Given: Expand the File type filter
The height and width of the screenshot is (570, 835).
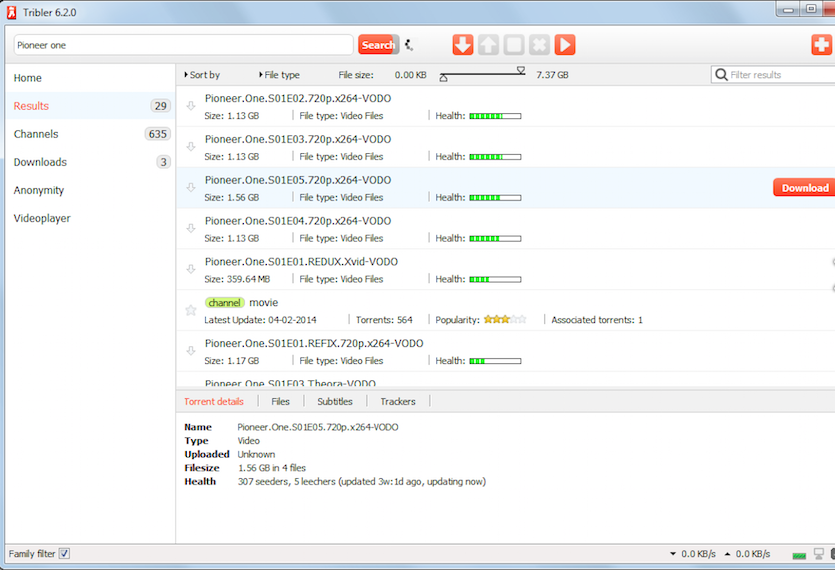Looking at the screenshot, I should (x=279, y=75).
